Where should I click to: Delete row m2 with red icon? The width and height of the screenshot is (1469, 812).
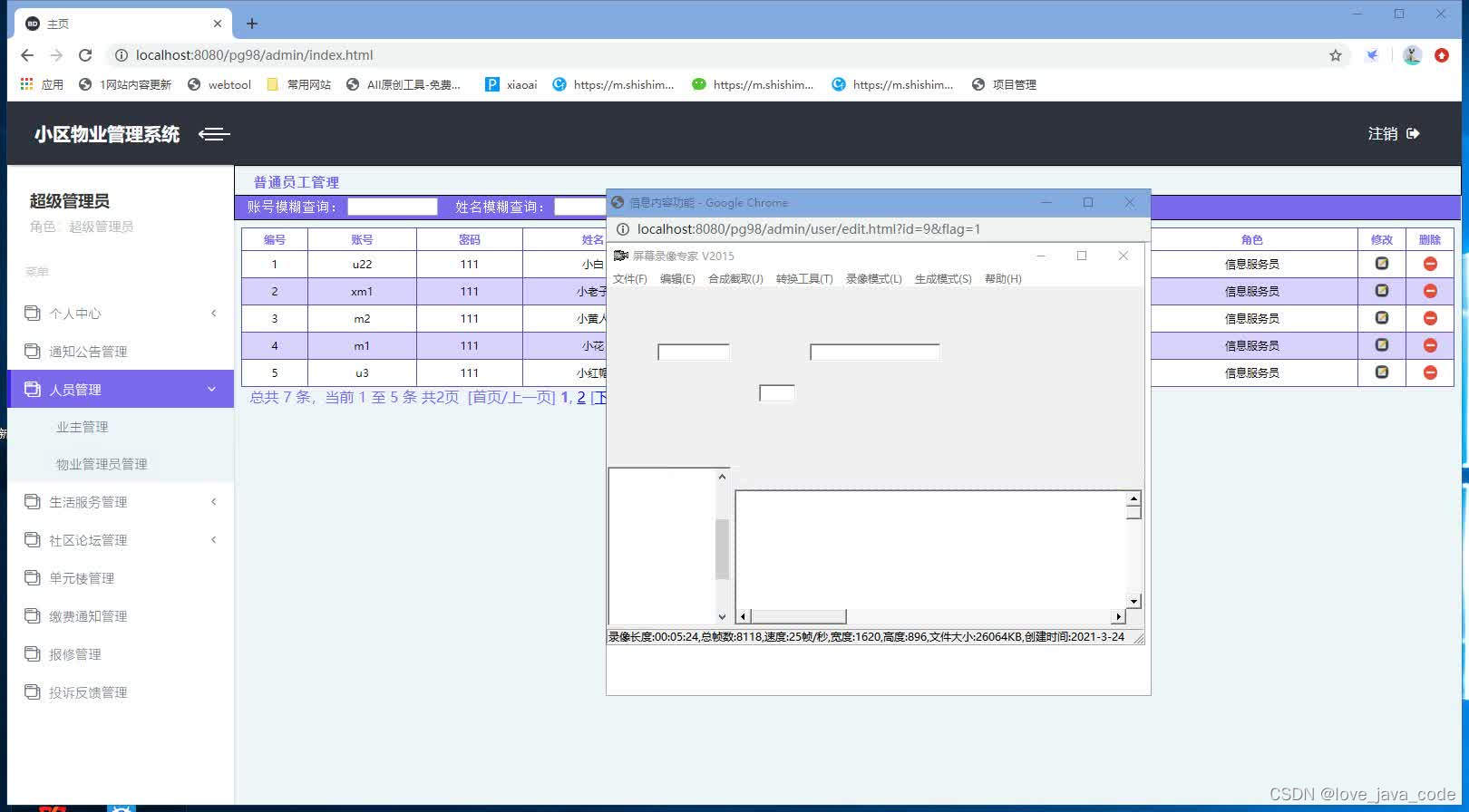point(1430,318)
